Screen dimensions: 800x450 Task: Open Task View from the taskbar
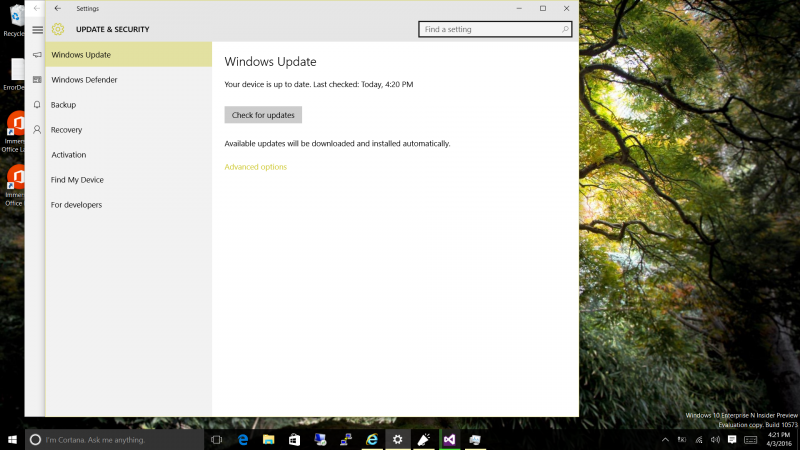coord(216,439)
